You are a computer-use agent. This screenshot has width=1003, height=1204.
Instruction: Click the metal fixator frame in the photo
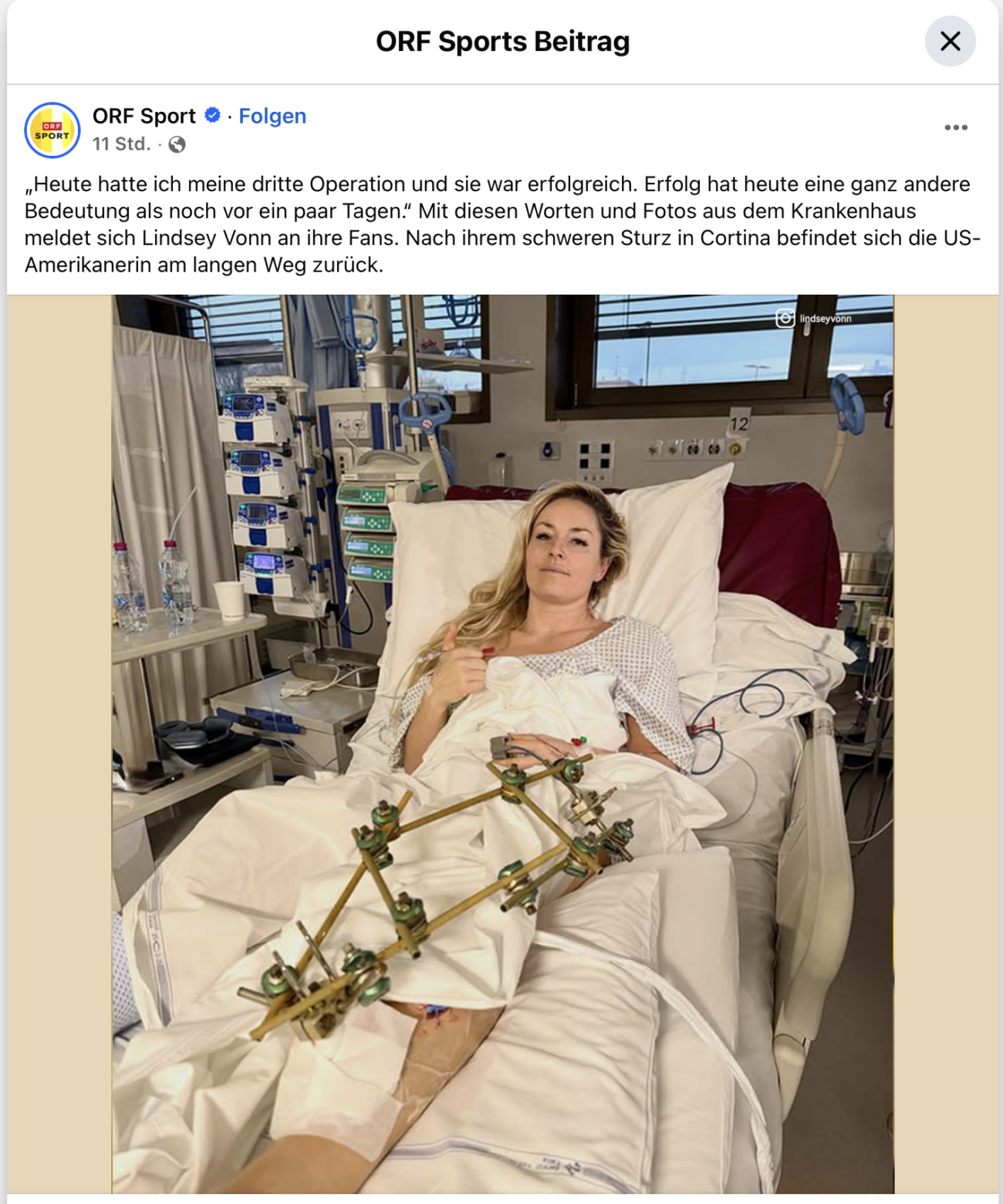point(440,895)
